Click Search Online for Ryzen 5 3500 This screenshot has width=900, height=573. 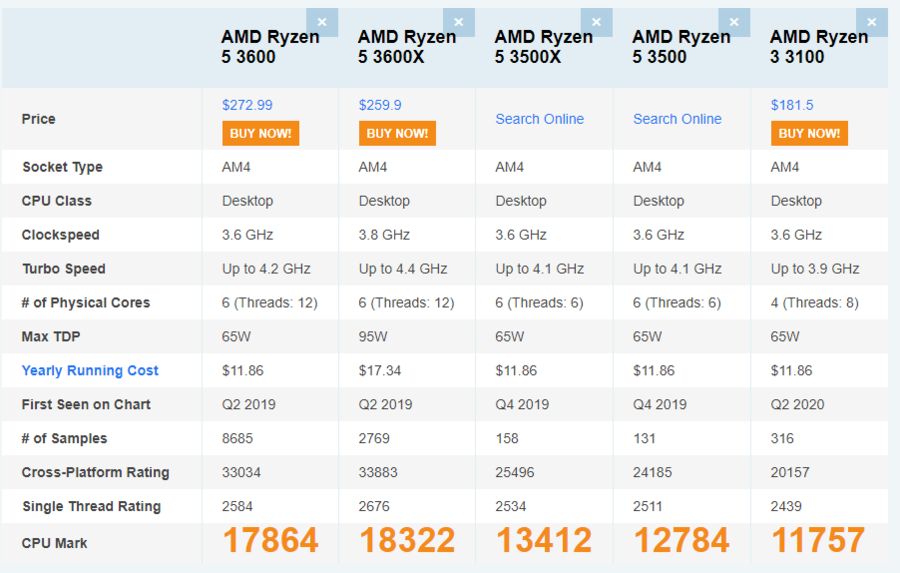coord(677,119)
